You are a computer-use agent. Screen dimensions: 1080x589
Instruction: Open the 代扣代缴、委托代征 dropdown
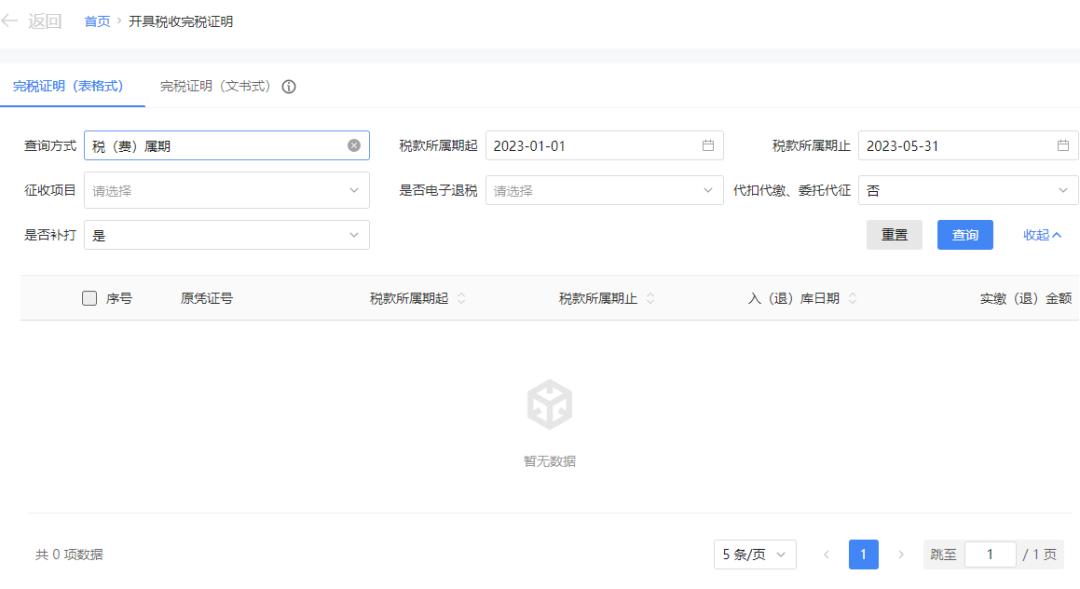[968, 190]
